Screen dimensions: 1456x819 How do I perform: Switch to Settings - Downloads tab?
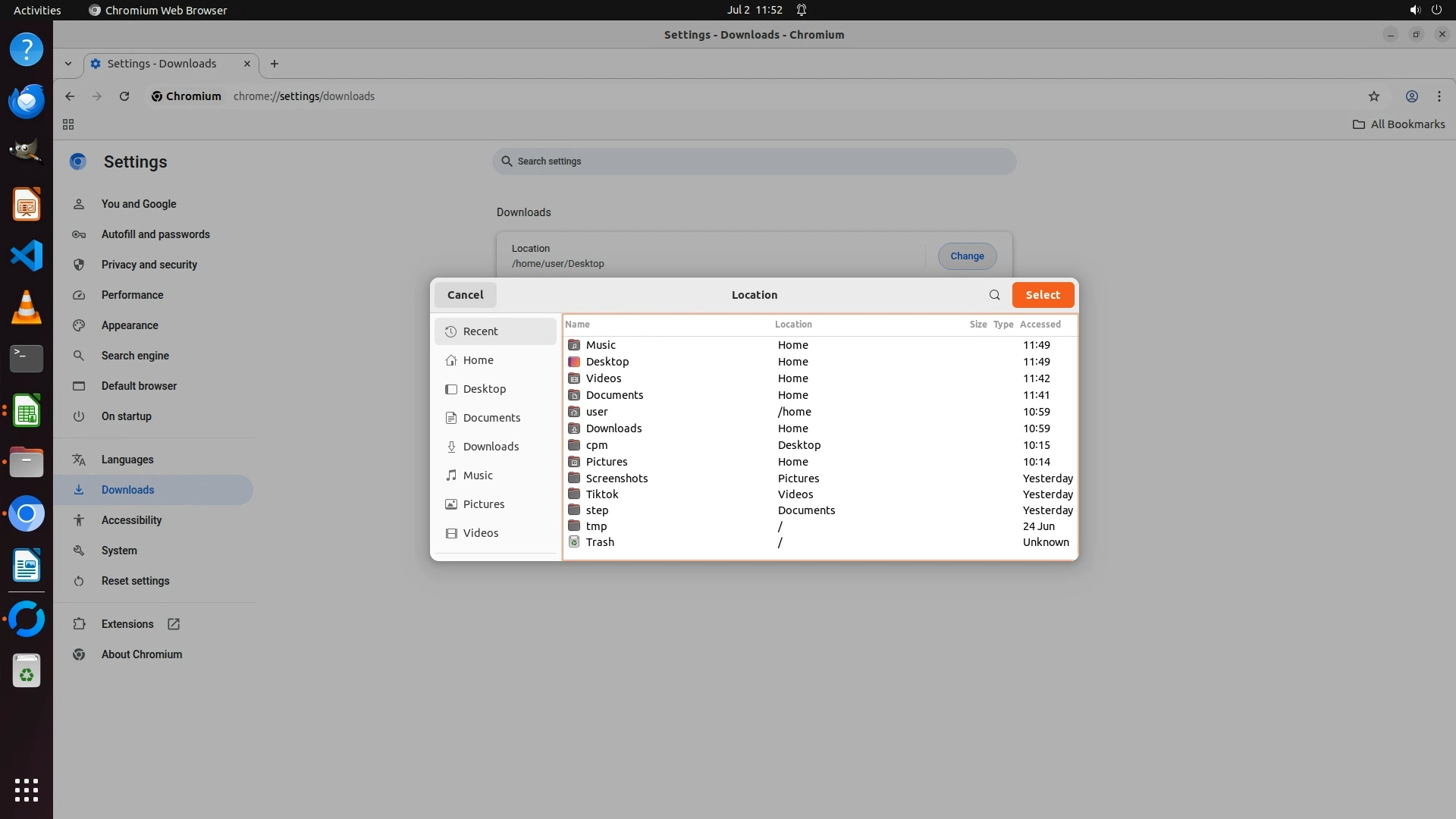pos(162,64)
